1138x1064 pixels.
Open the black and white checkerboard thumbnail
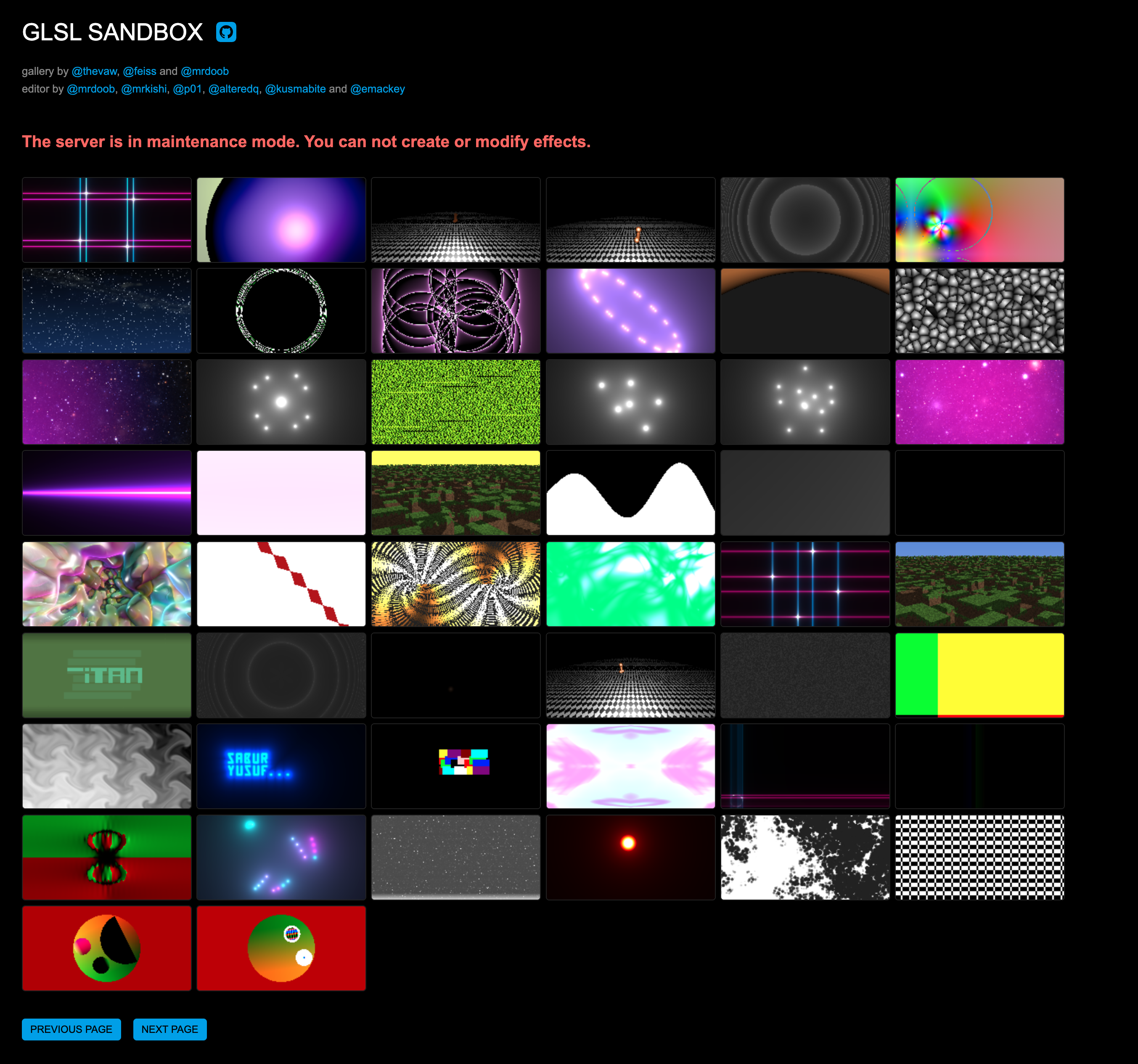pos(979,857)
